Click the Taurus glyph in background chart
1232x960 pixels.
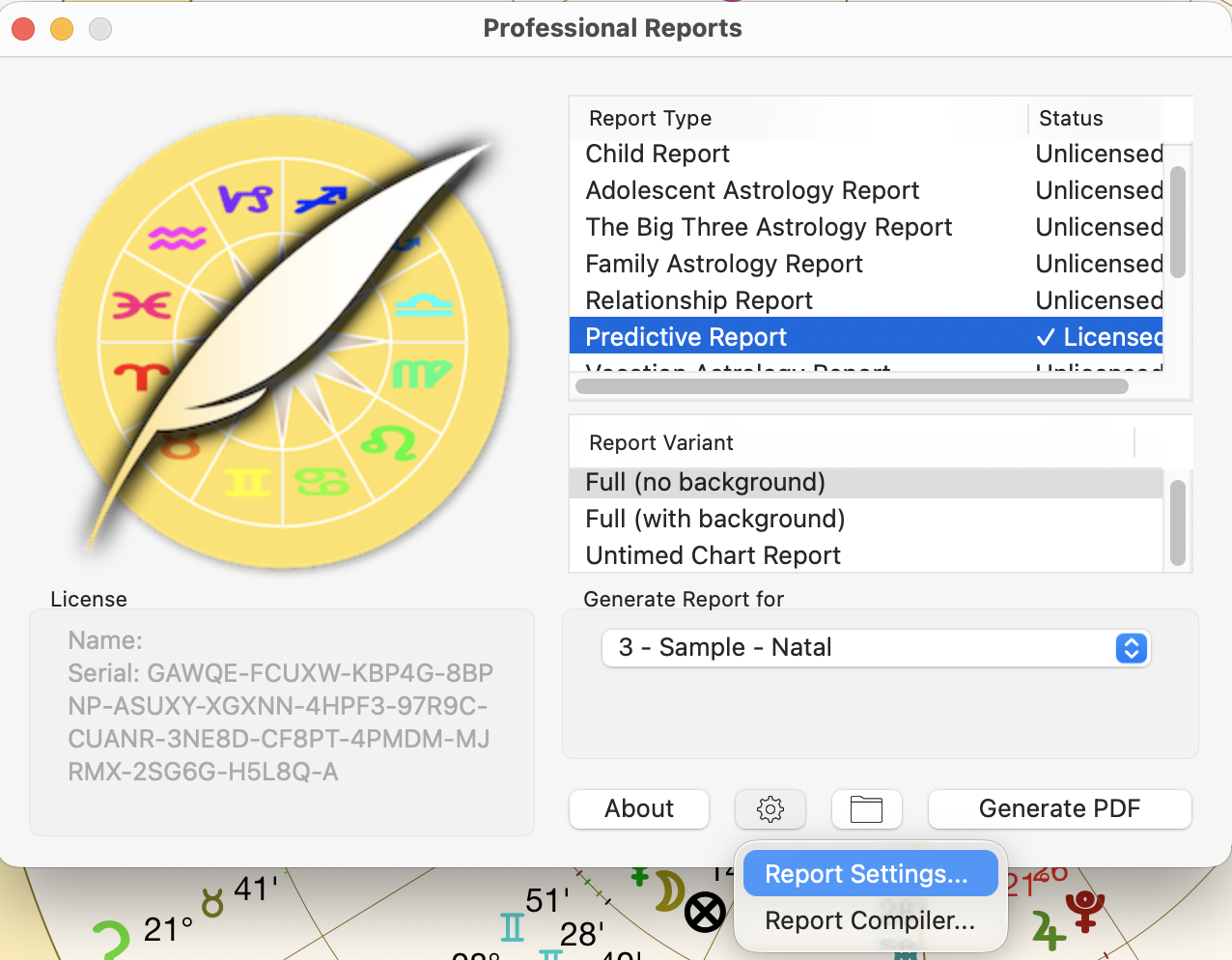pos(212,903)
